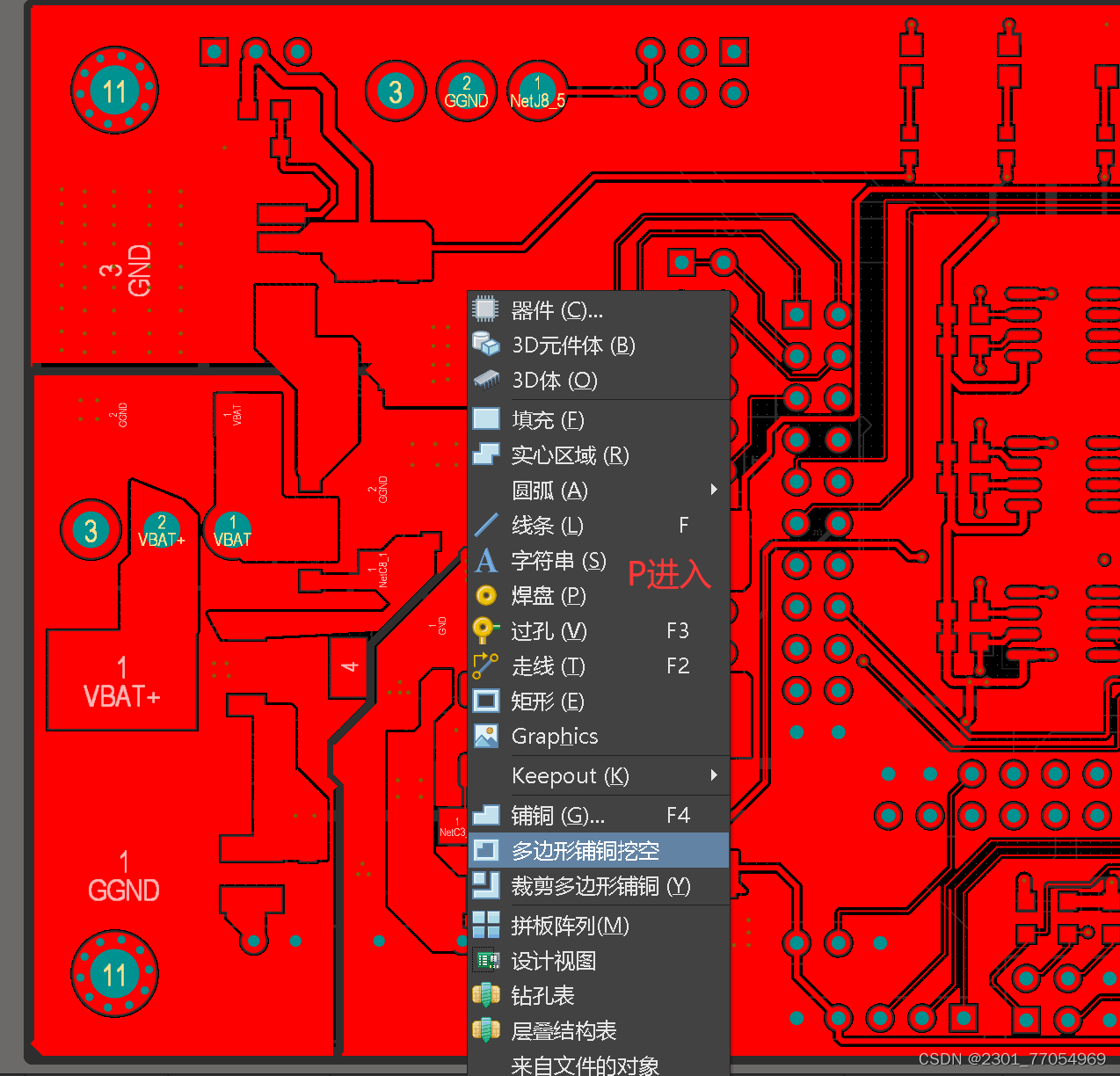Click the NetC8_1 pad label
Viewport: 1120px width, 1076px height.
click(x=379, y=570)
